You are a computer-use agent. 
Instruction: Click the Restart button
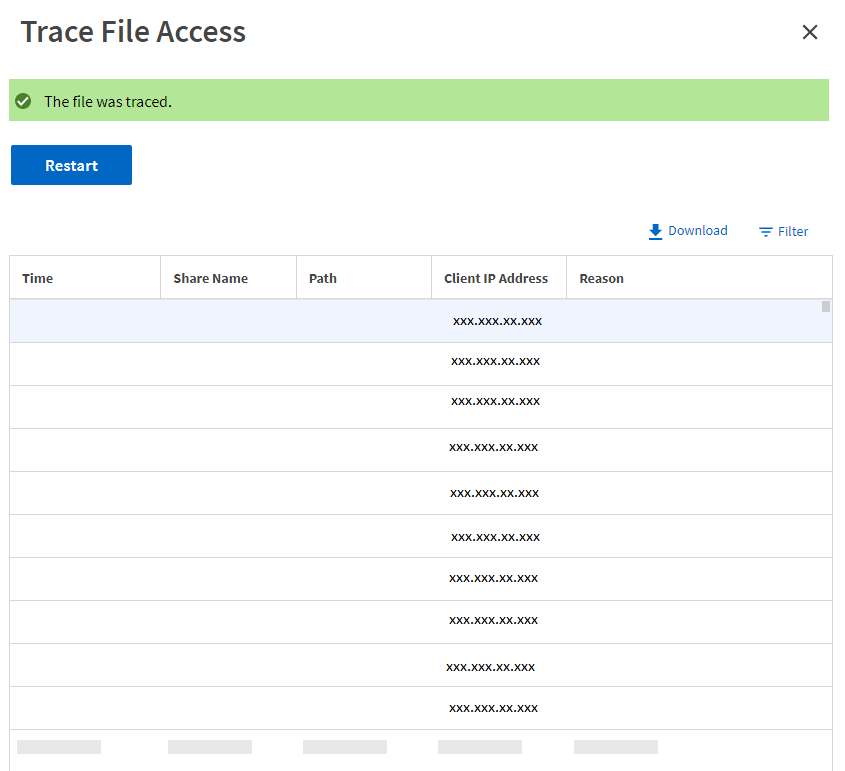click(71, 165)
